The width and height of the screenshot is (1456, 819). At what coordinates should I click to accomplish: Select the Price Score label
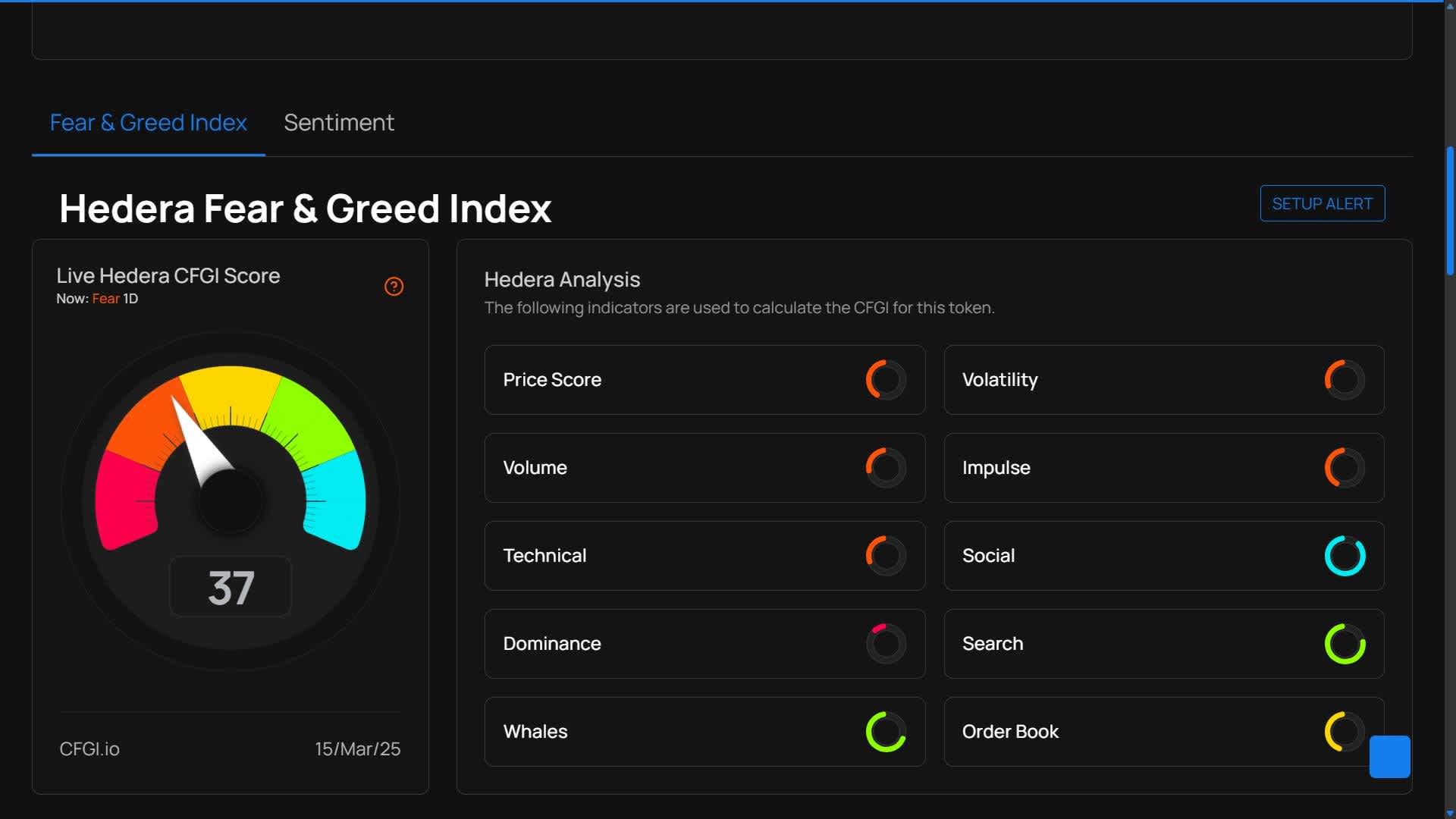552,380
